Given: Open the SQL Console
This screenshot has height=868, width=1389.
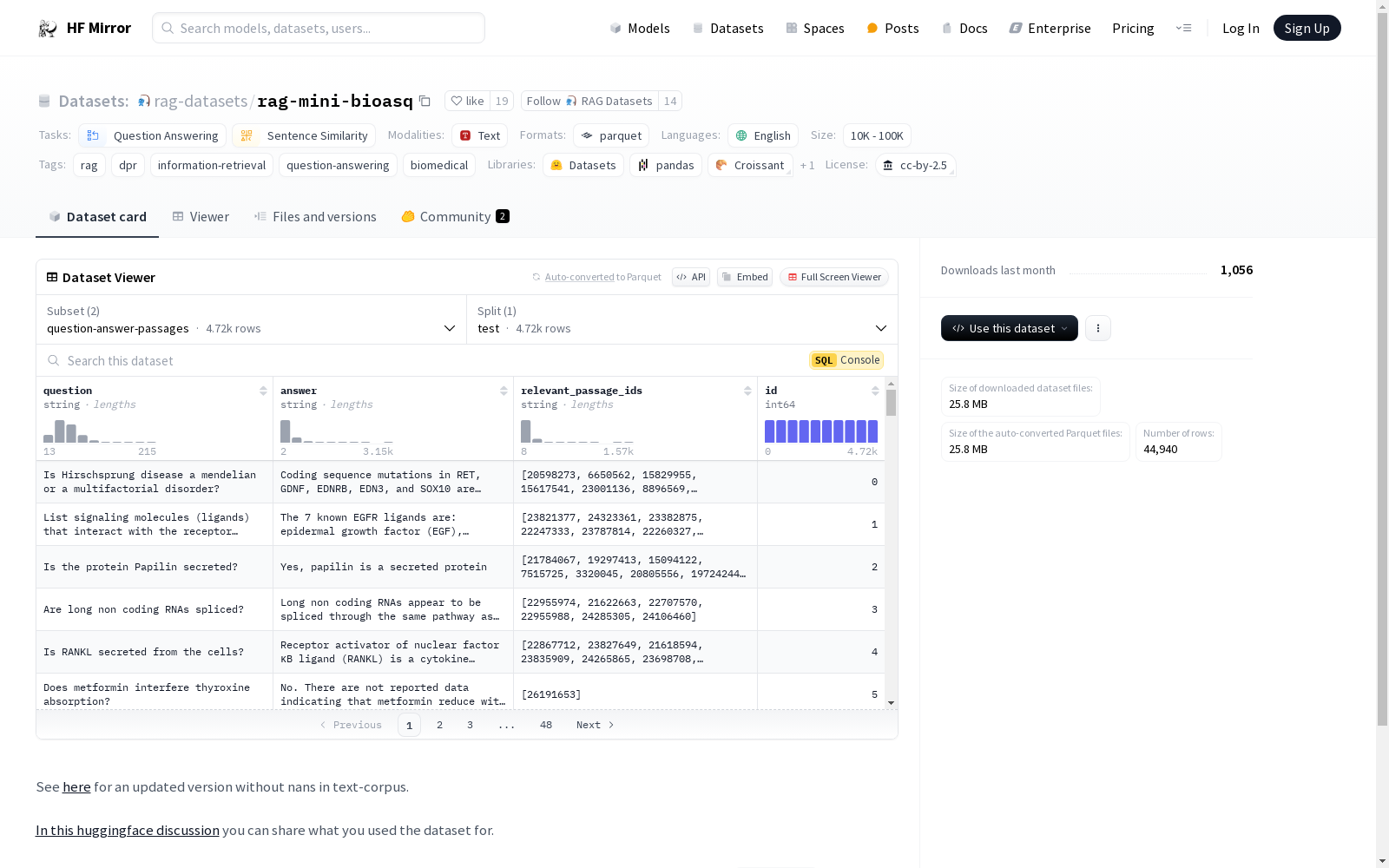Looking at the screenshot, I should (846, 360).
